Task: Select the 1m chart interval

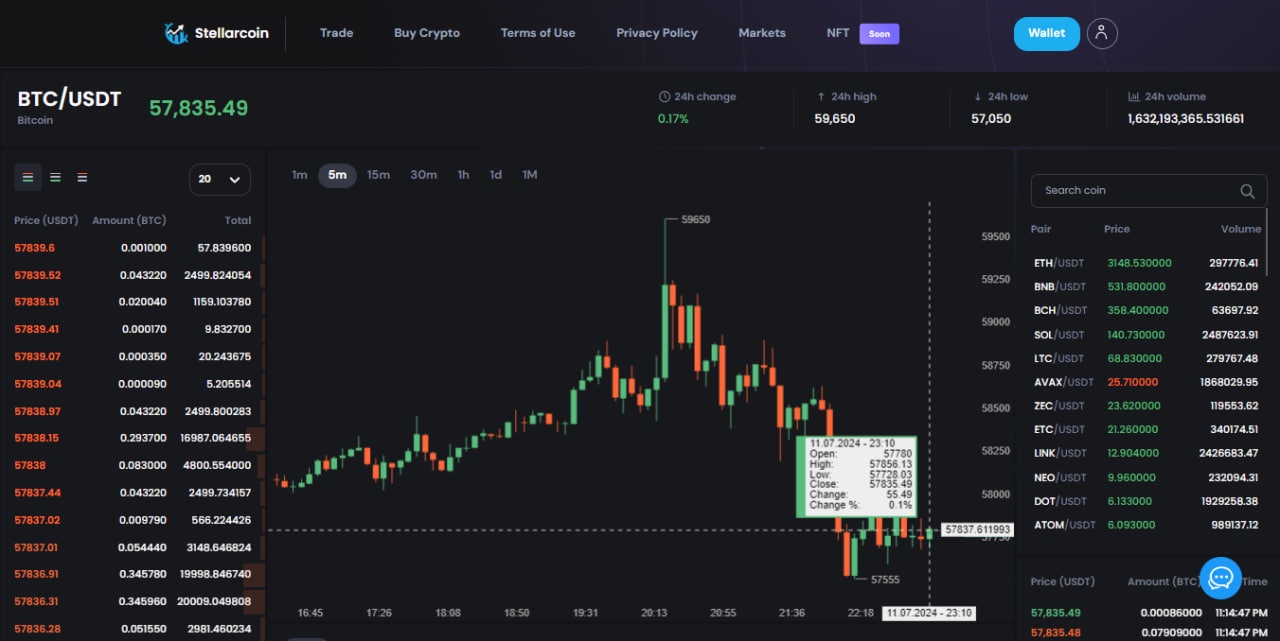Action: coord(300,175)
